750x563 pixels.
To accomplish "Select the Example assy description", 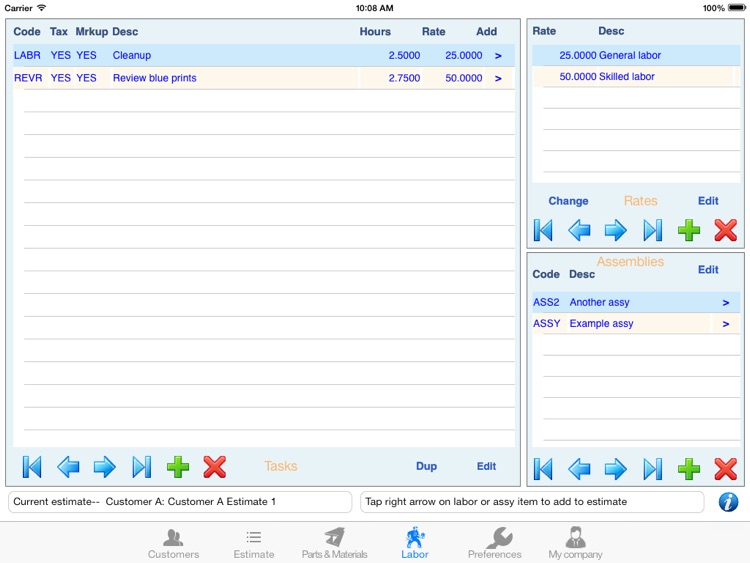I will pyautogui.click(x=601, y=324).
